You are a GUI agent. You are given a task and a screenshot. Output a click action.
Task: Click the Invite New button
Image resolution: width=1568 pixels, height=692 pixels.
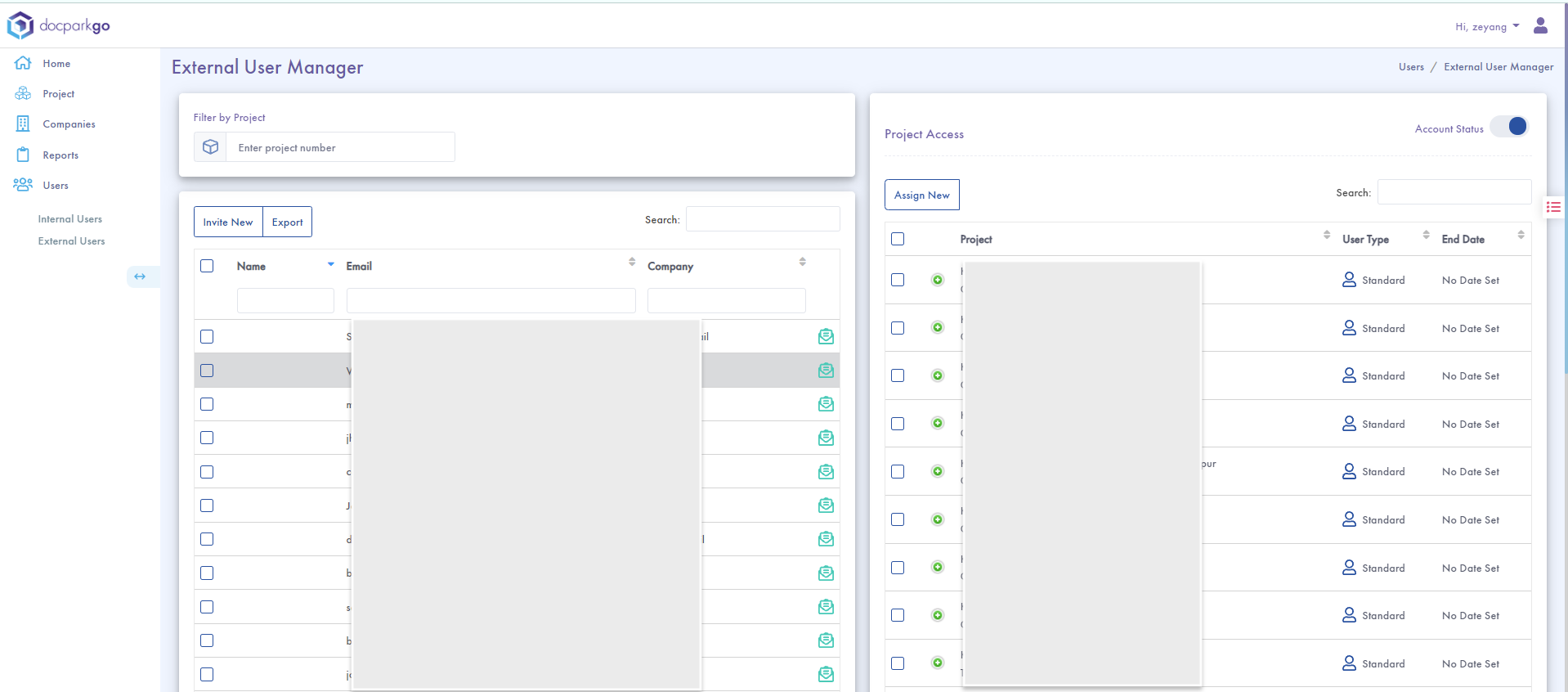(228, 222)
